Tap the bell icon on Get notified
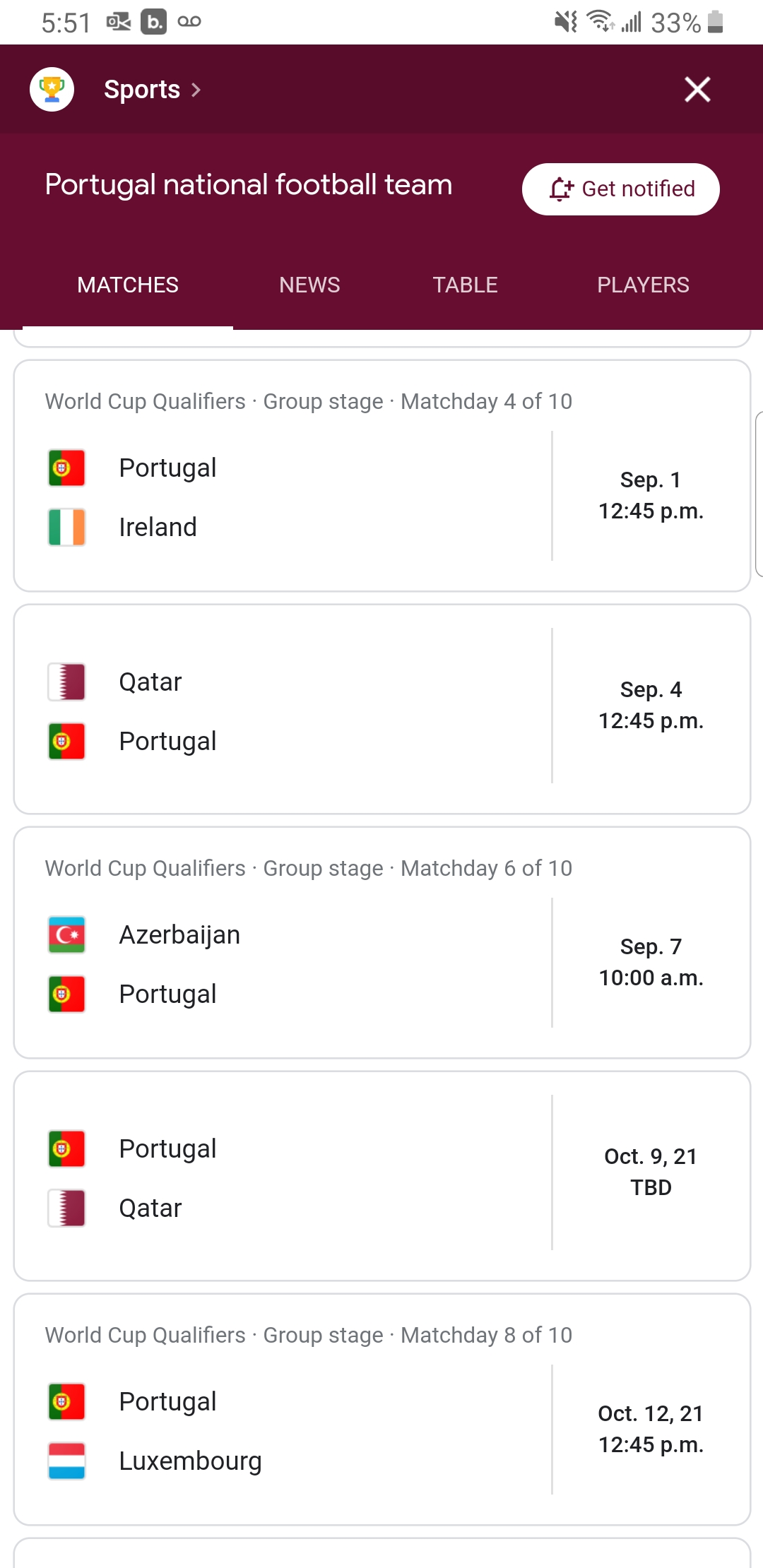Screen dimensions: 763x1568 click(562, 189)
